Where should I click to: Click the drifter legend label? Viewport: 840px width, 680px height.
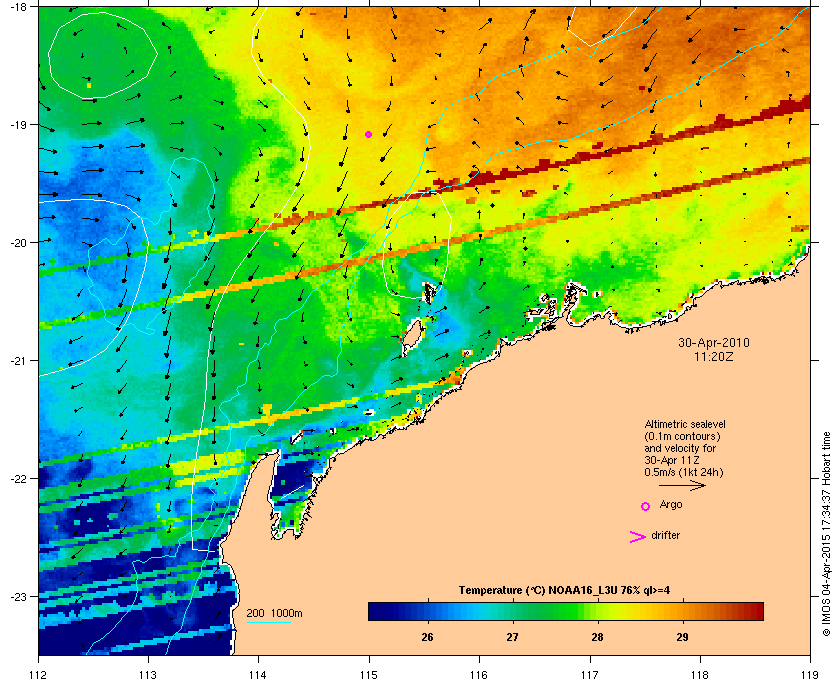[666, 535]
